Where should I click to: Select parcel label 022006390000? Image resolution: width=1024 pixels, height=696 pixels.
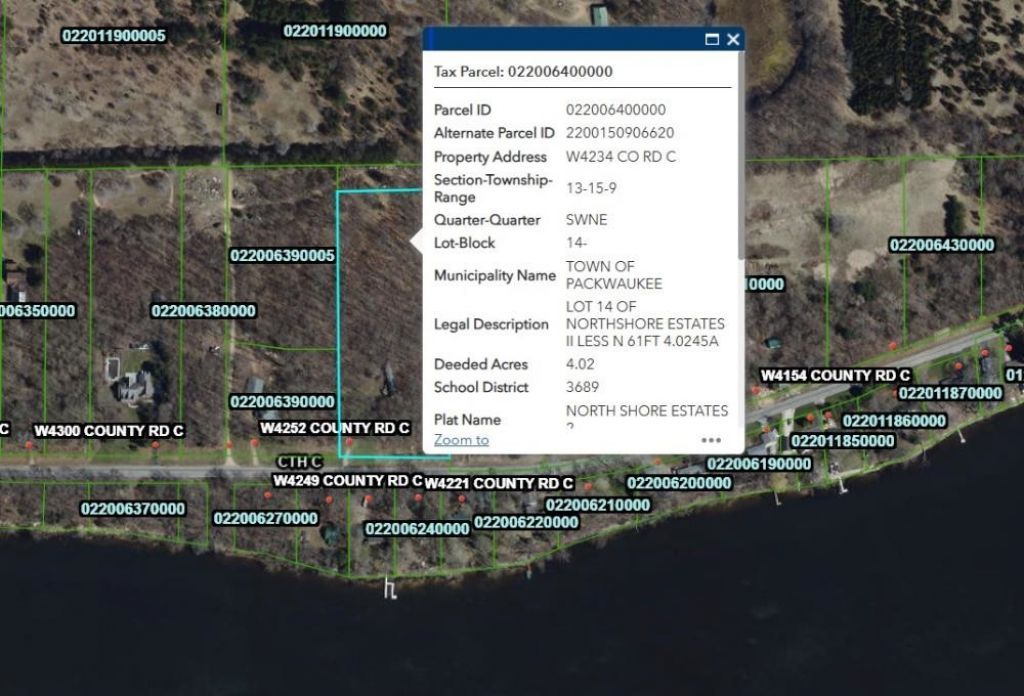[x=282, y=402]
